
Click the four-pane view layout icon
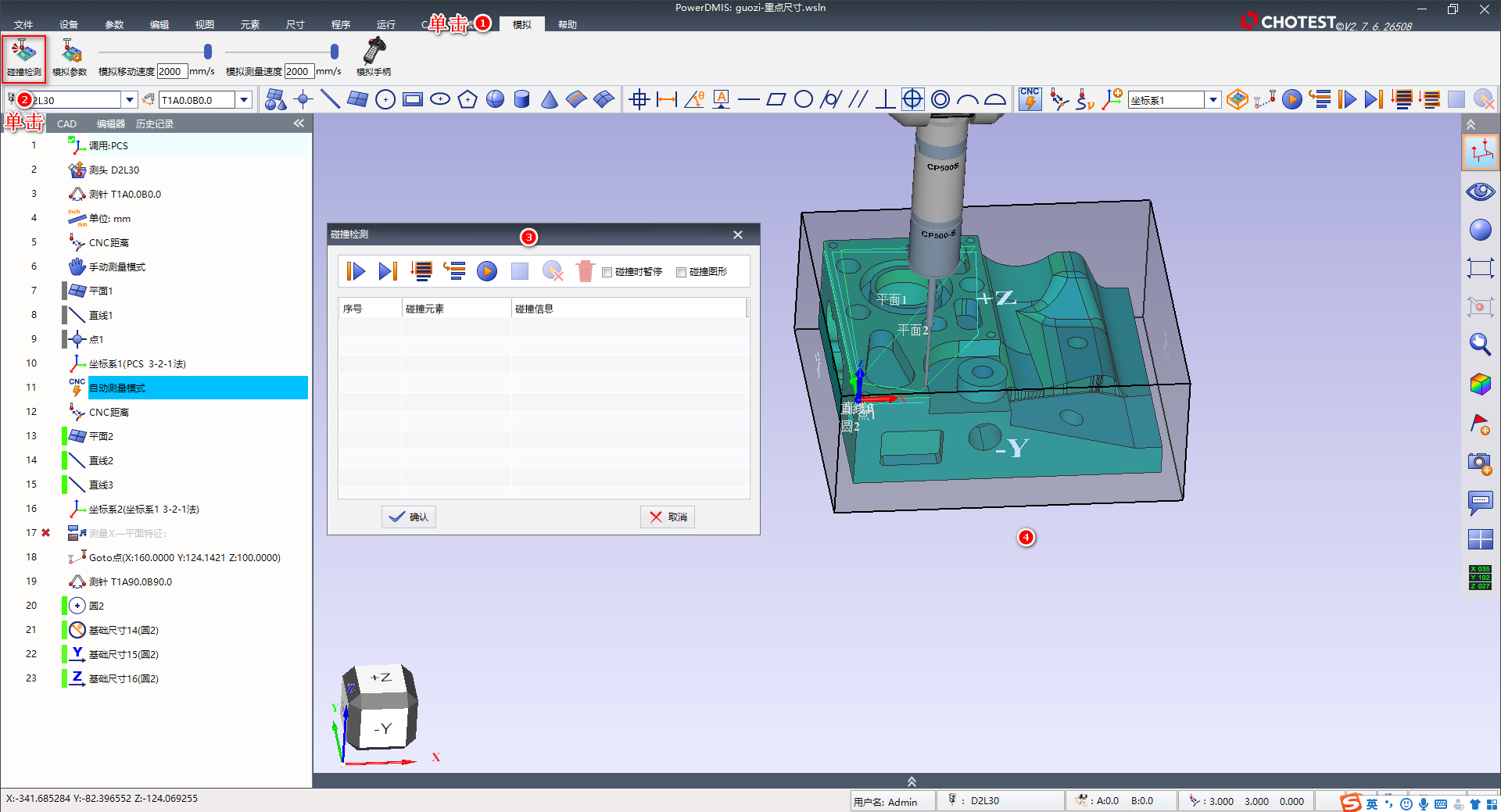1480,539
